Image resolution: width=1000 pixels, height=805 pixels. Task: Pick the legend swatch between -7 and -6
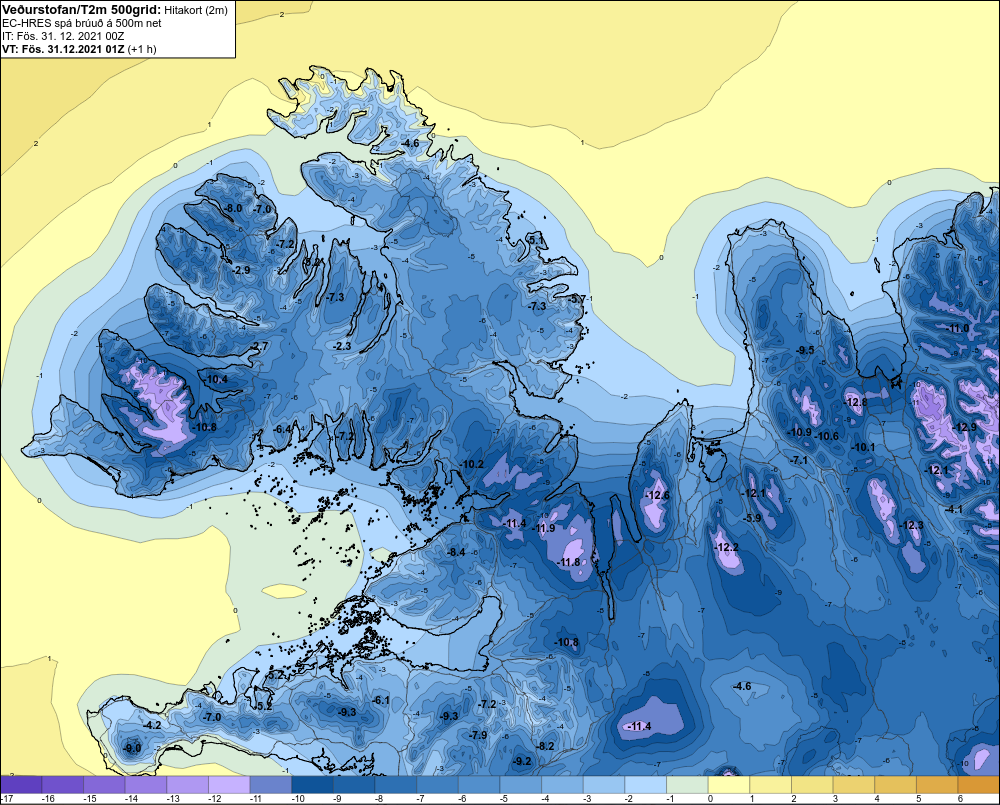tap(437, 785)
